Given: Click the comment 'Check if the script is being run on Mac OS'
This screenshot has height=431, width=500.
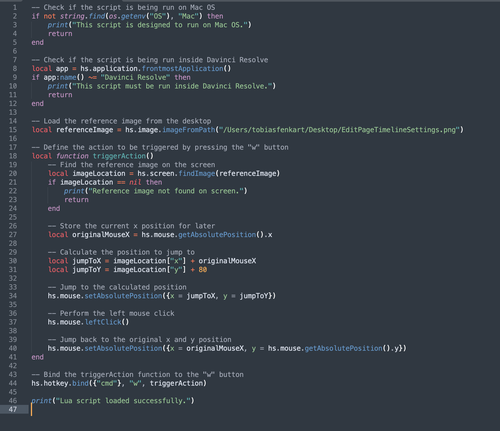Looking at the screenshot, I should click(x=123, y=7).
